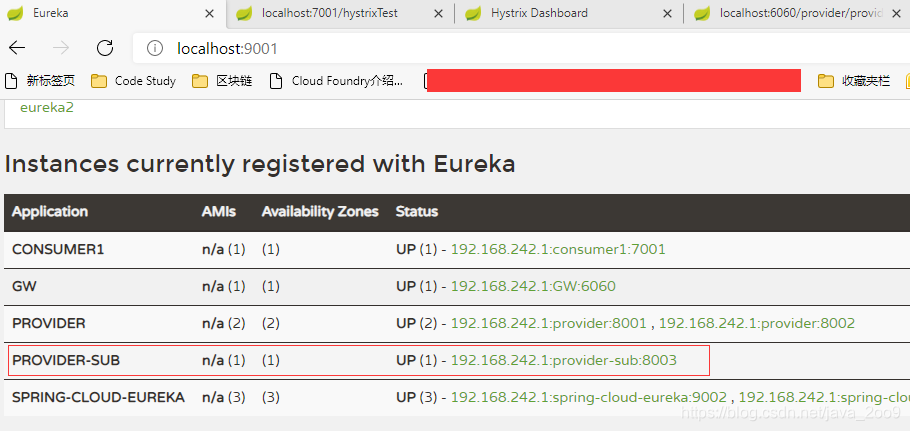Open spring-cloud-eureka:9002 instance link
910x431 pixels.
coord(589,397)
